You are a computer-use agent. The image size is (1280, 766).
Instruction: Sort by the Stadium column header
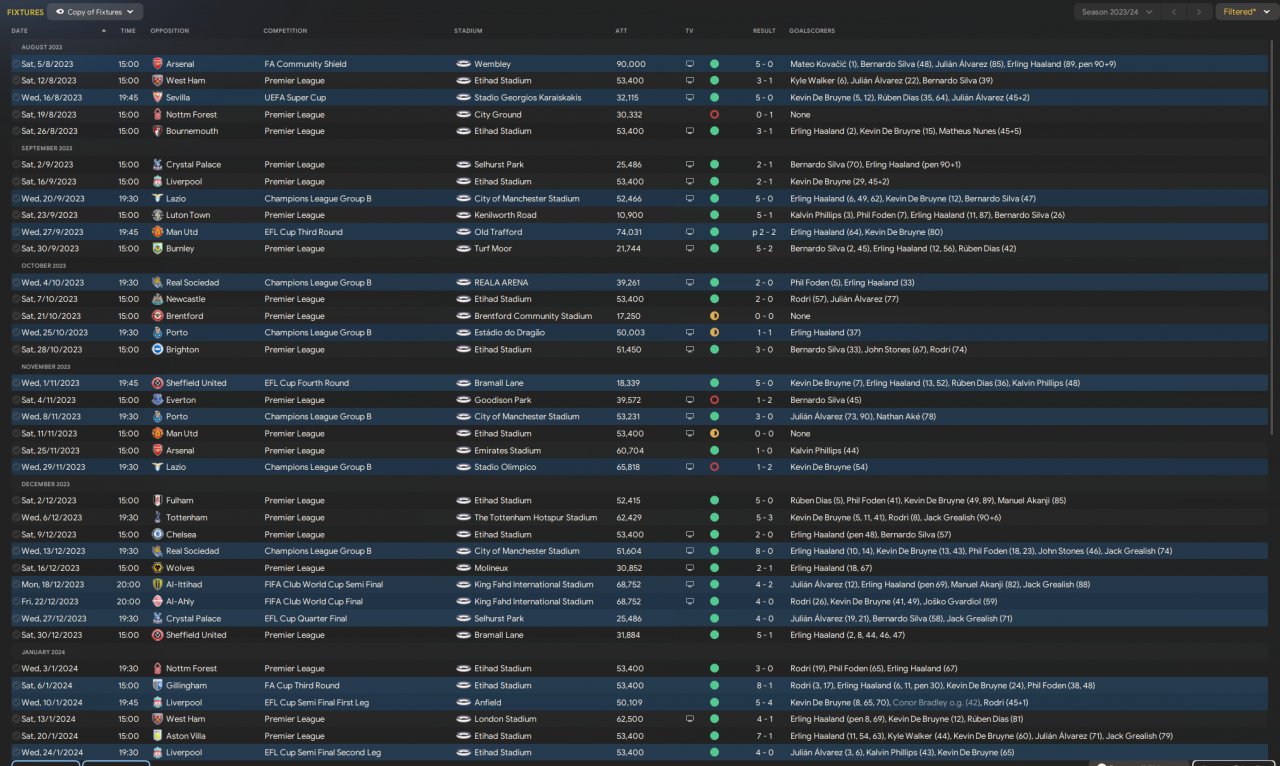click(x=468, y=31)
